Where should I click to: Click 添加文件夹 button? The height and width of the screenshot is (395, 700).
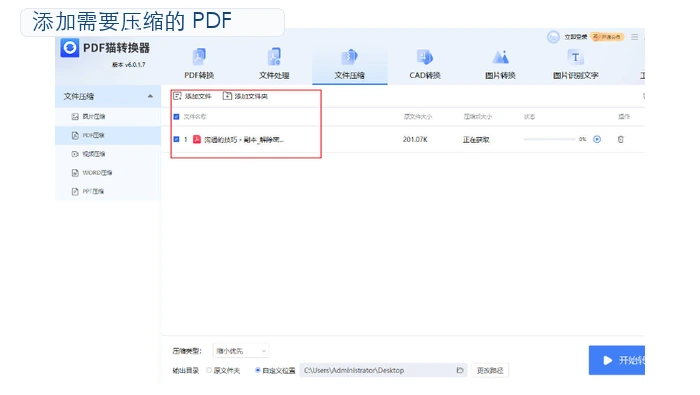click(245, 96)
